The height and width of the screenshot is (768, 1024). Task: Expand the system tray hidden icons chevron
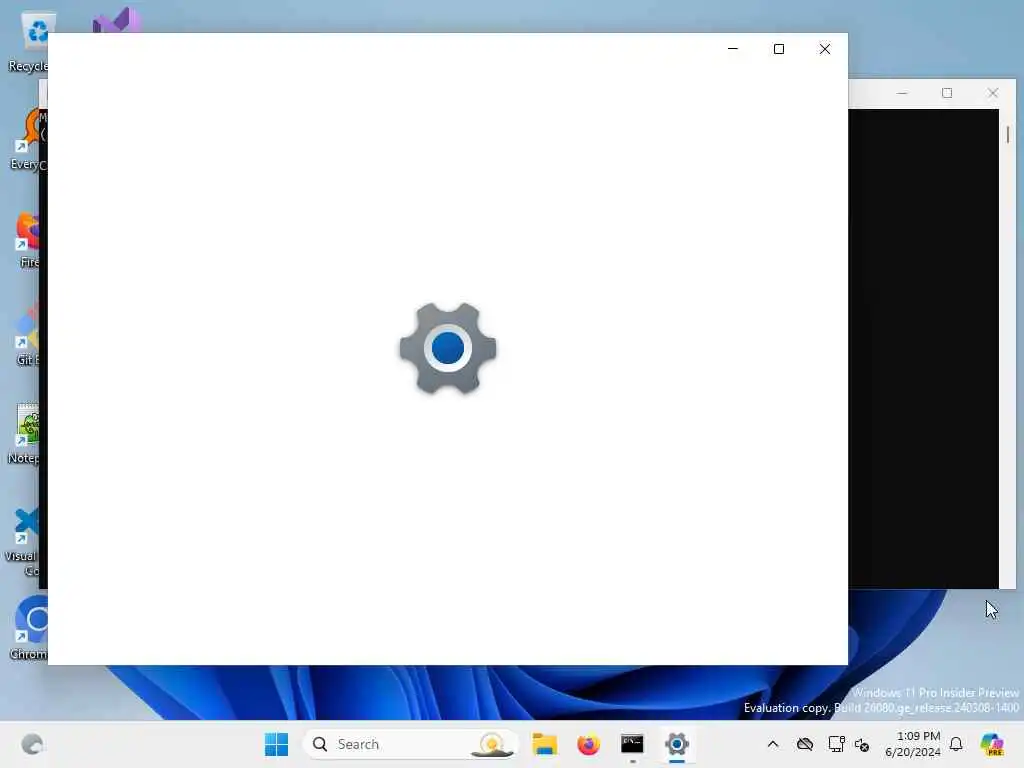click(x=773, y=744)
